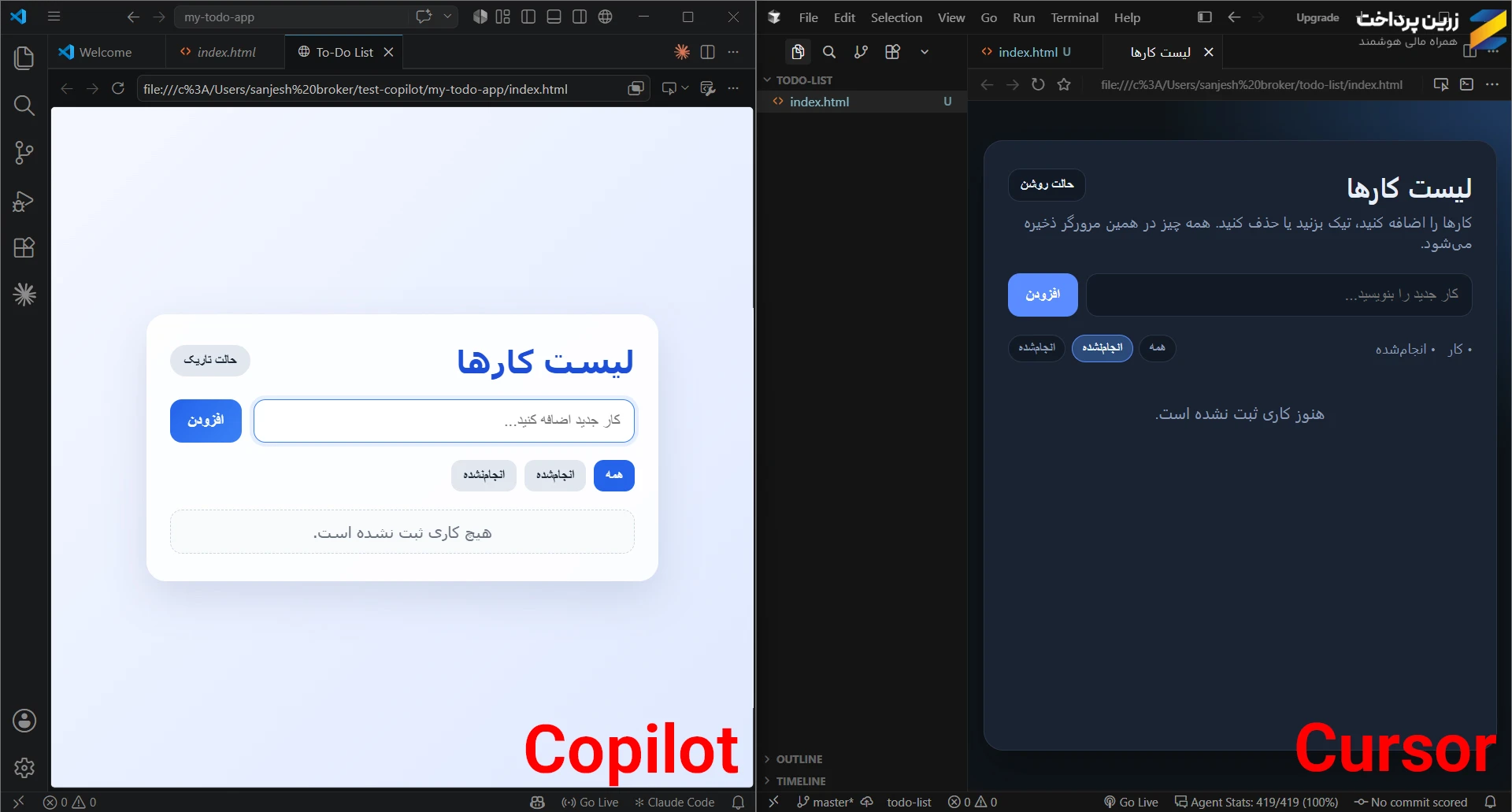Close the To-Do List tab
This screenshot has width=1512, height=812.
(388, 52)
